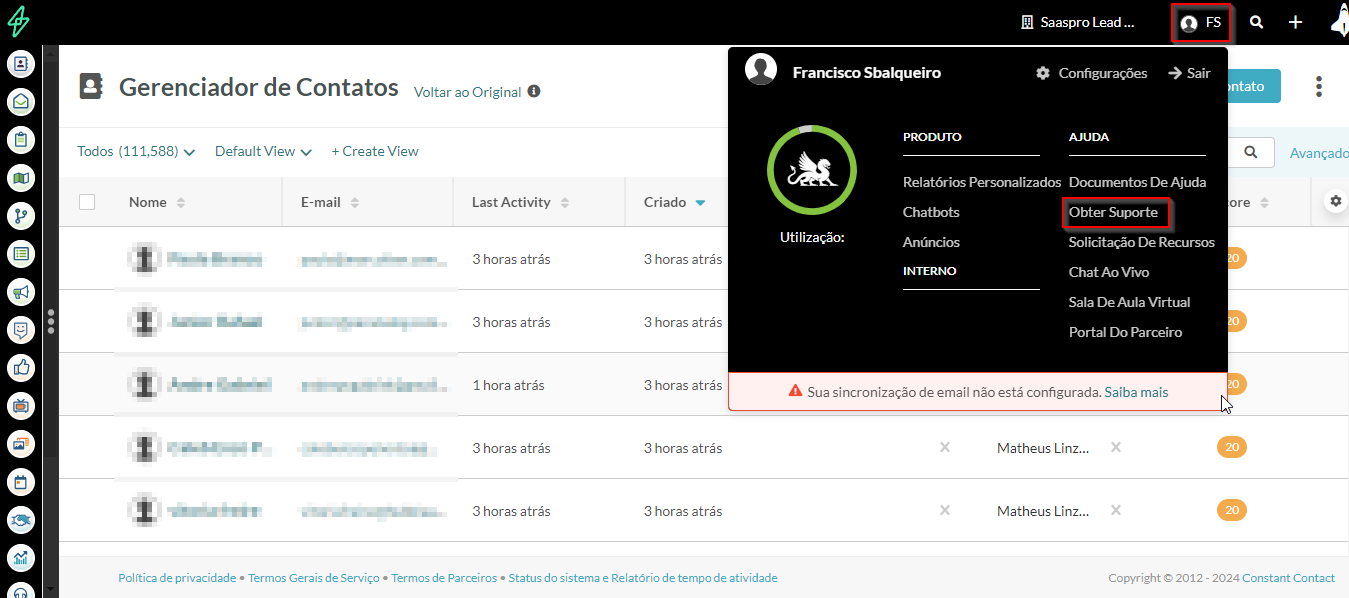
Task: Select Obter Suporte from Ajuda menu
Action: click(1113, 213)
